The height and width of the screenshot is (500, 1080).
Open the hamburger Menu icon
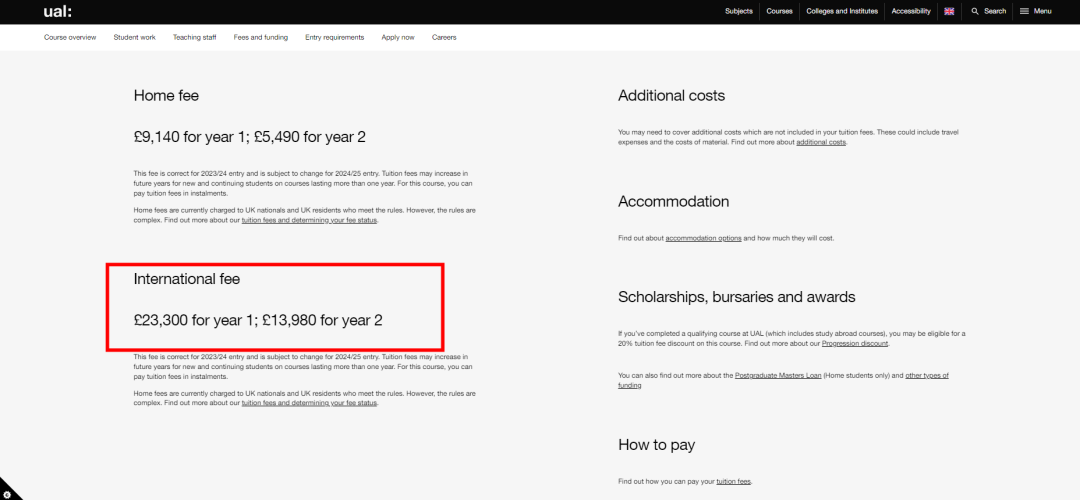1024,11
